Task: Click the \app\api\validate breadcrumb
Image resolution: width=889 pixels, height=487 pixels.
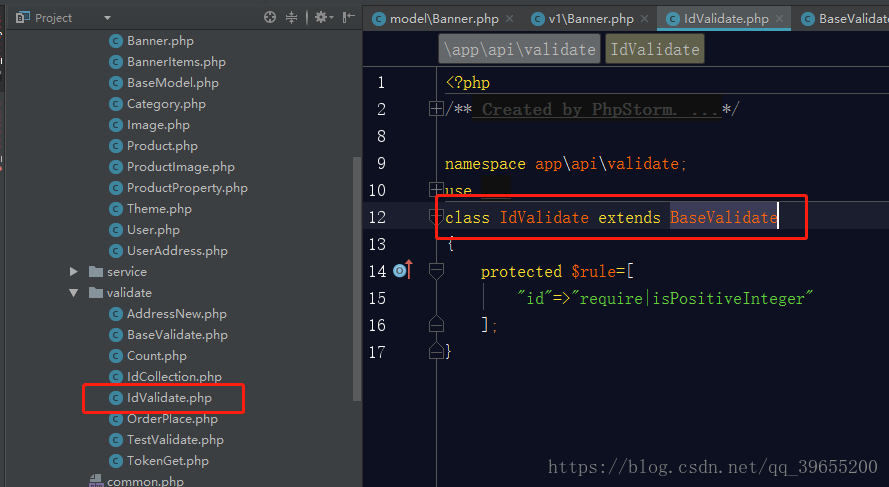Action: [519, 49]
